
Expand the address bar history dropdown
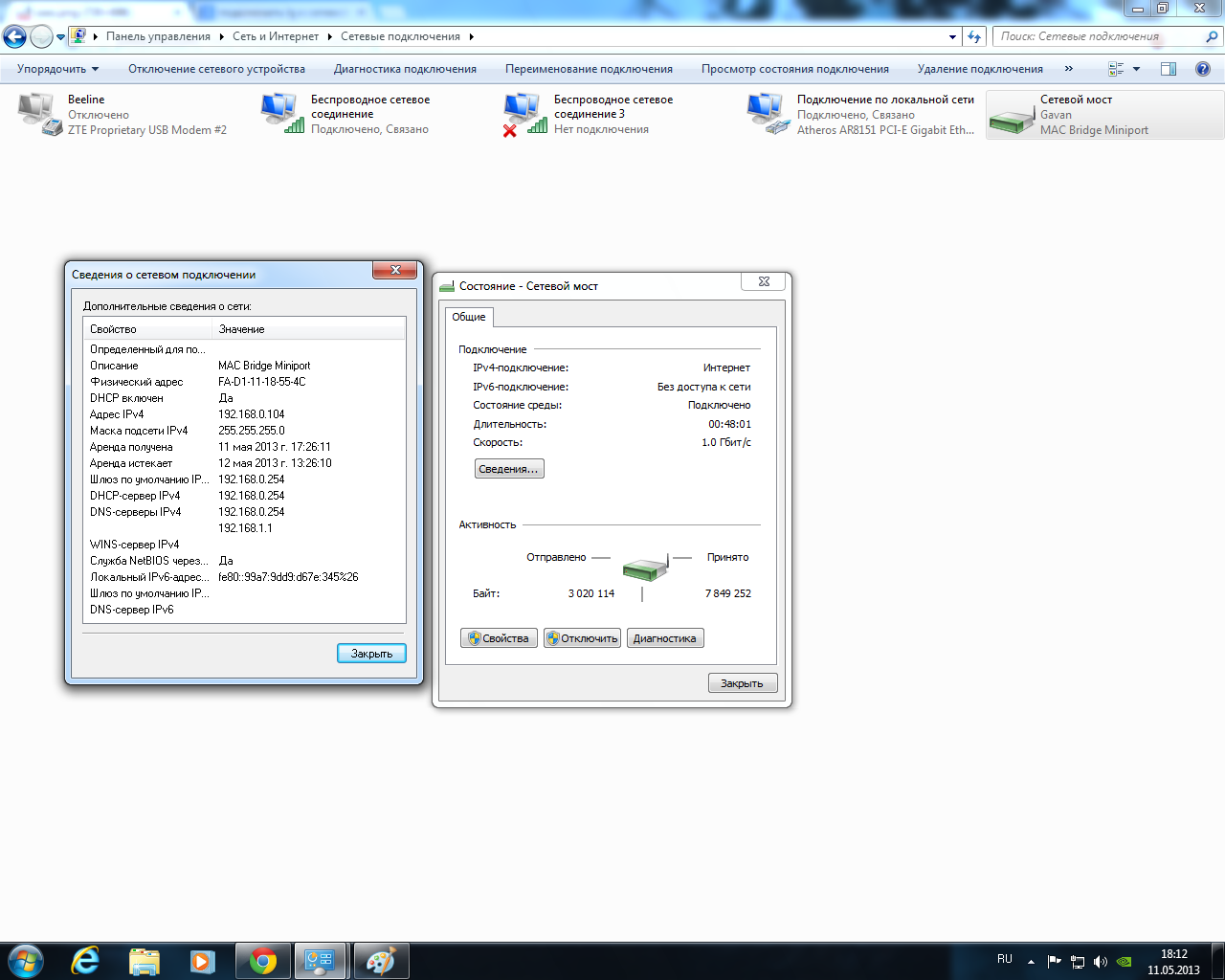[x=952, y=36]
